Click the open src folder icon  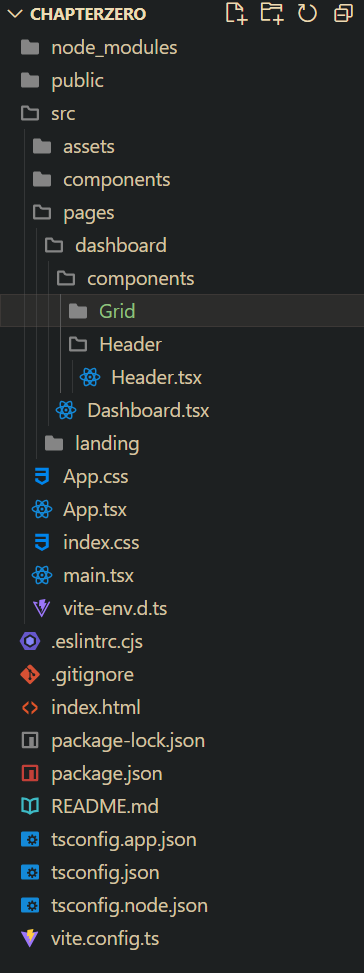[x=30, y=114]
